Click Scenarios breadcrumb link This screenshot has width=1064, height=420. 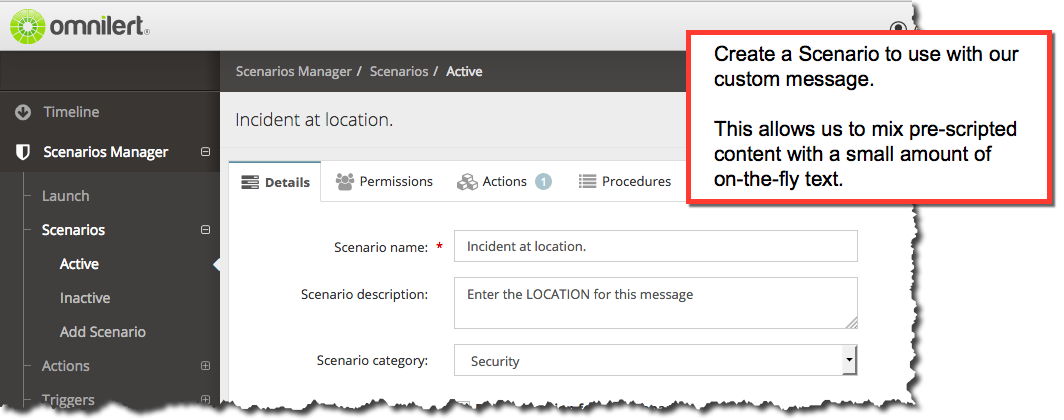point(399,71)
